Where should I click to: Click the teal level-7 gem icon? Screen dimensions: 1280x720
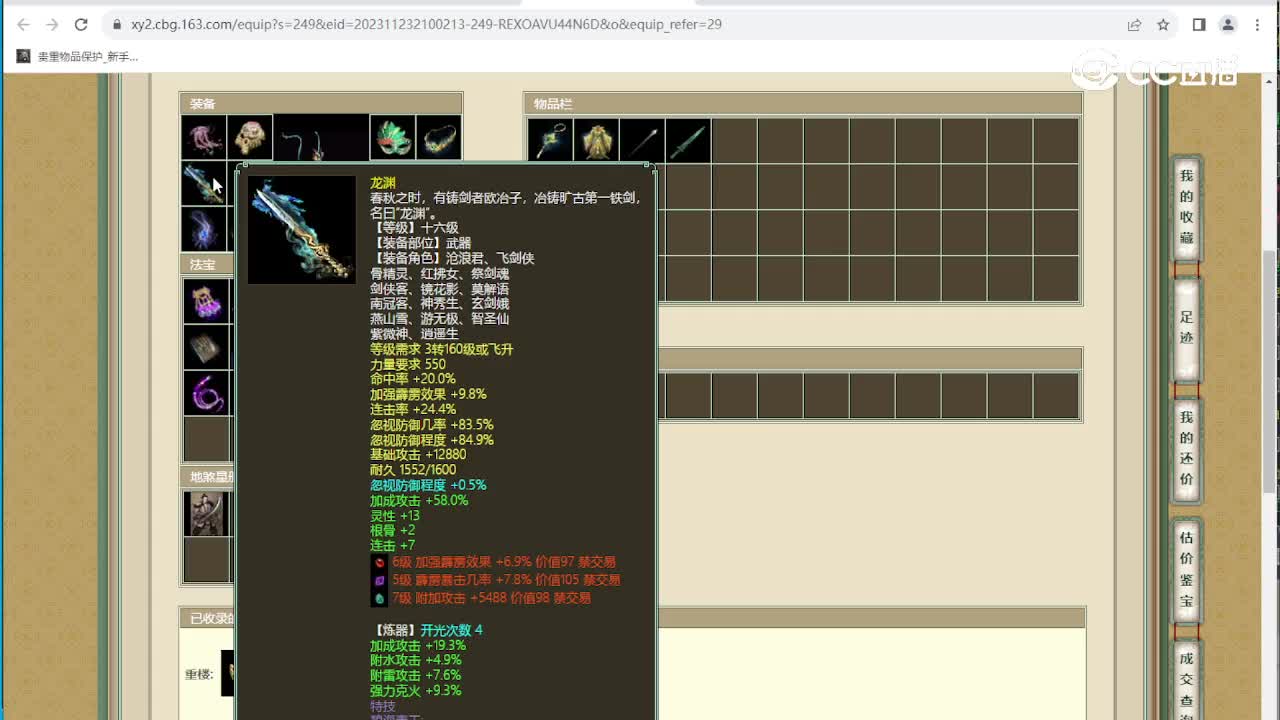pyautogui.click(x=379, y=598)
